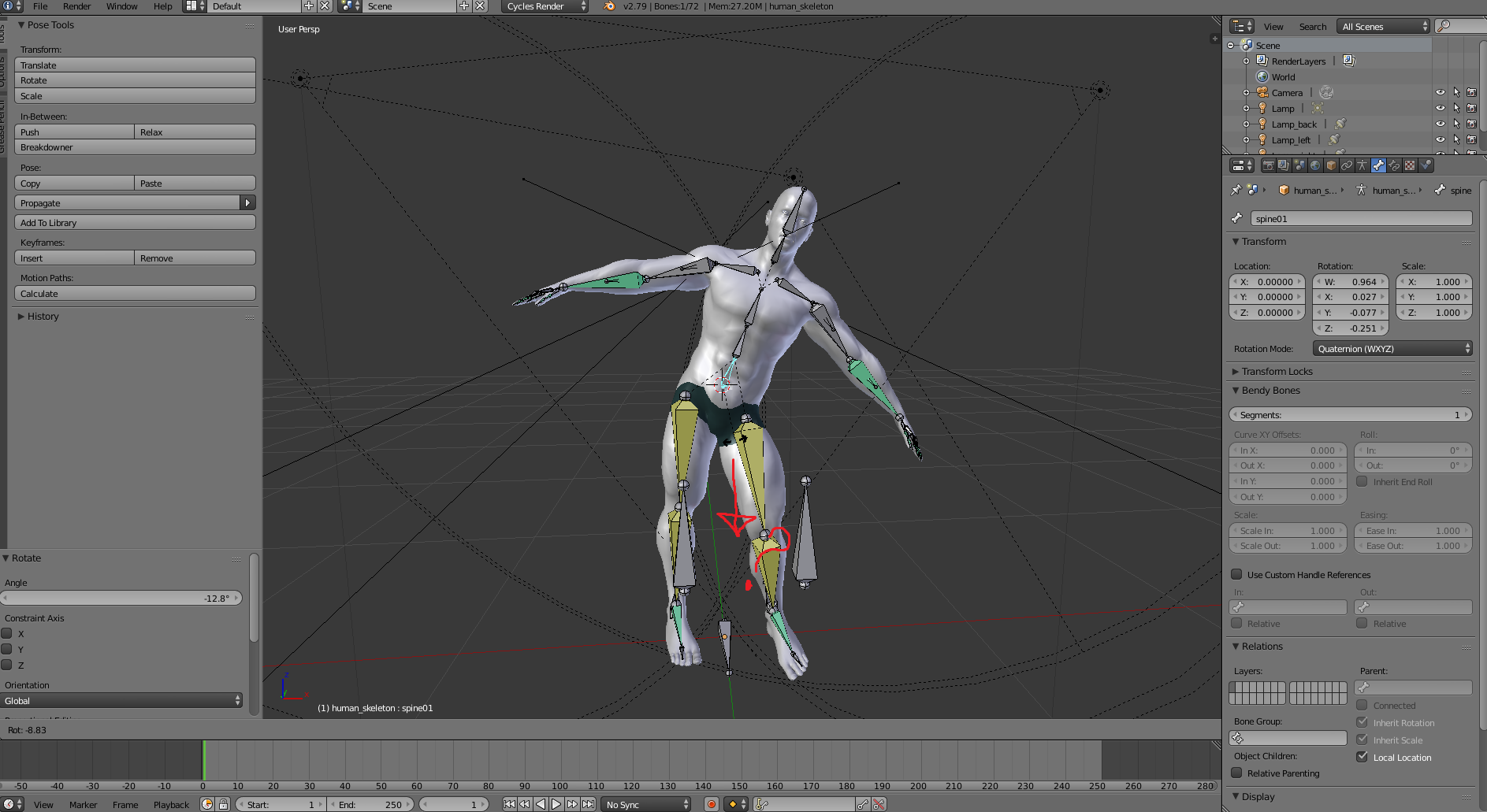The width and height of the screenshot is (1487, 812).
Task: Jump to first frame in timeline
Action: [x=510, y=804]
